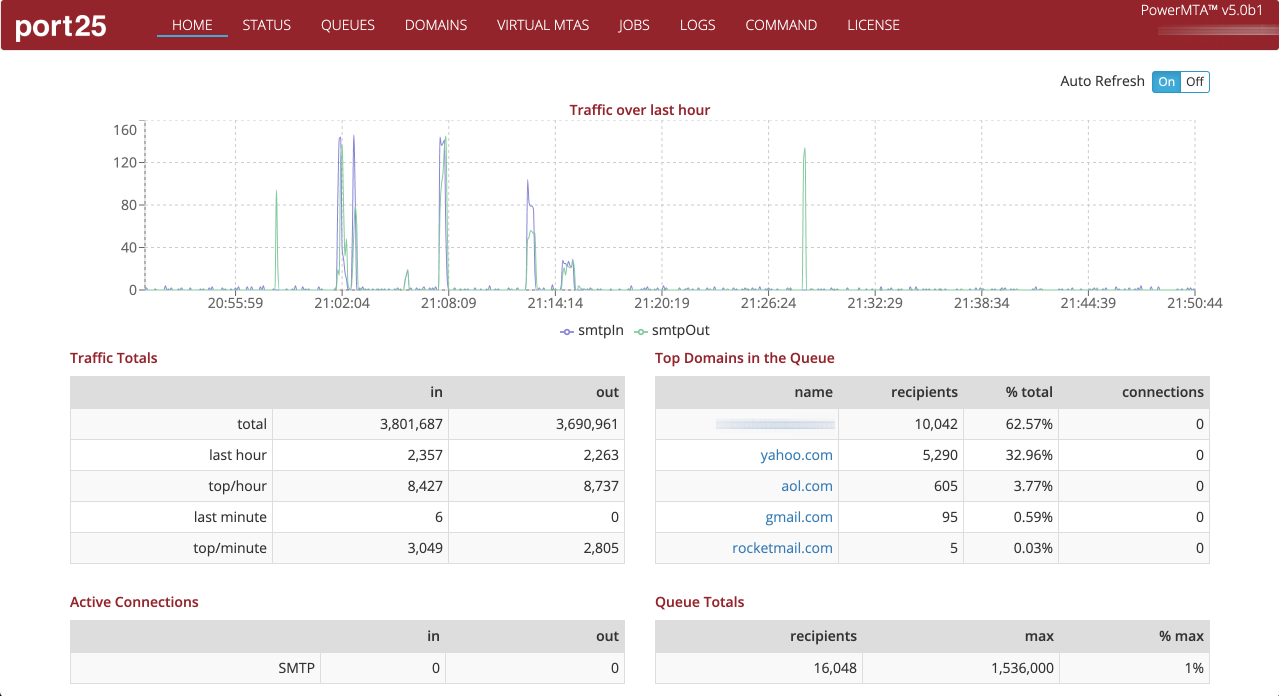Select VIRTUAL MTAS in the navigation
This screenshot has height=696, width=1279.
[x=543, y=25]
